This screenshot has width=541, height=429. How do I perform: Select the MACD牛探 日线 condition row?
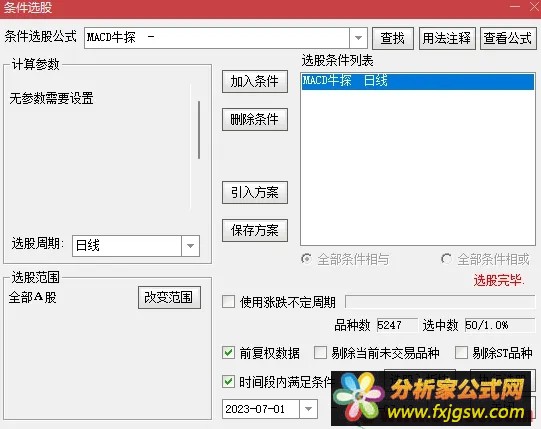(418, 81)
